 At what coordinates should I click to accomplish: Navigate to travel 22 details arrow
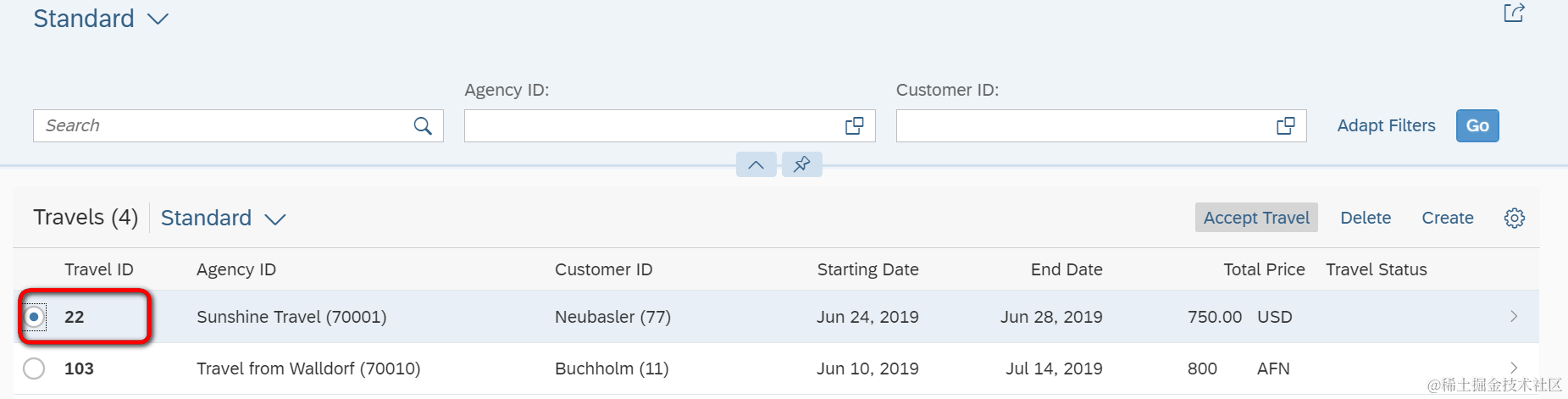(1514, 317)
